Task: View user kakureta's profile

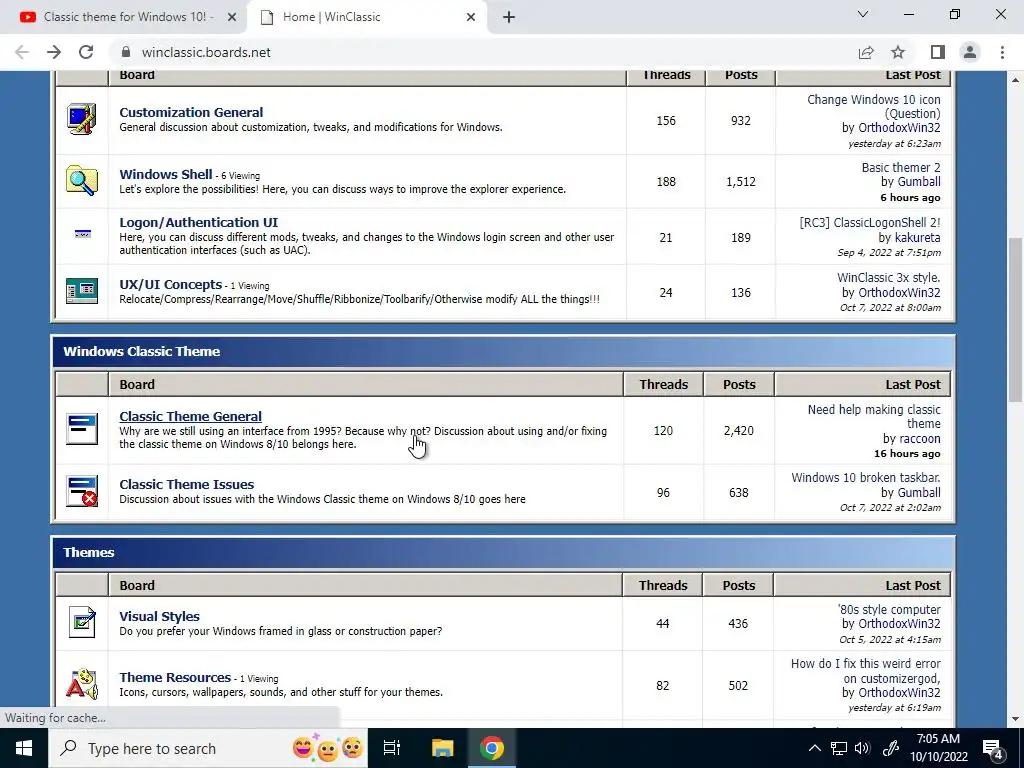Action: coord(918,237)
